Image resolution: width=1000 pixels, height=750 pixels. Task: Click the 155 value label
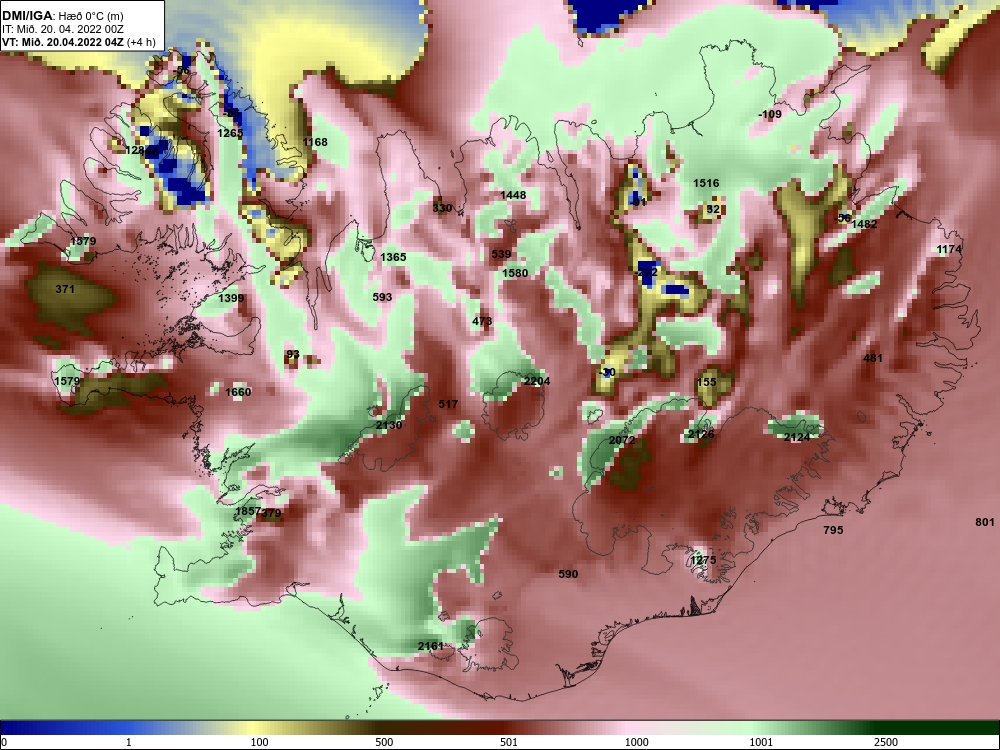707,382
